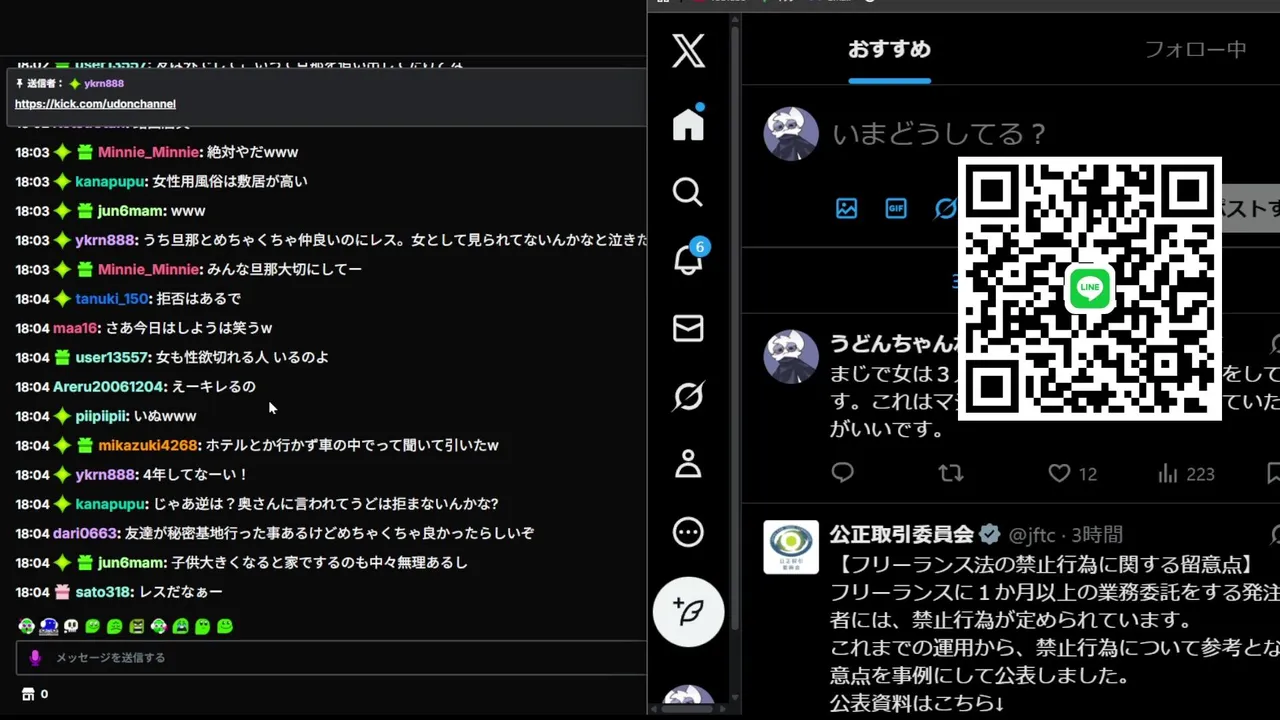Open X direct messages envelope icon
Screen dimensions: 1280x720
click(688, 328)
